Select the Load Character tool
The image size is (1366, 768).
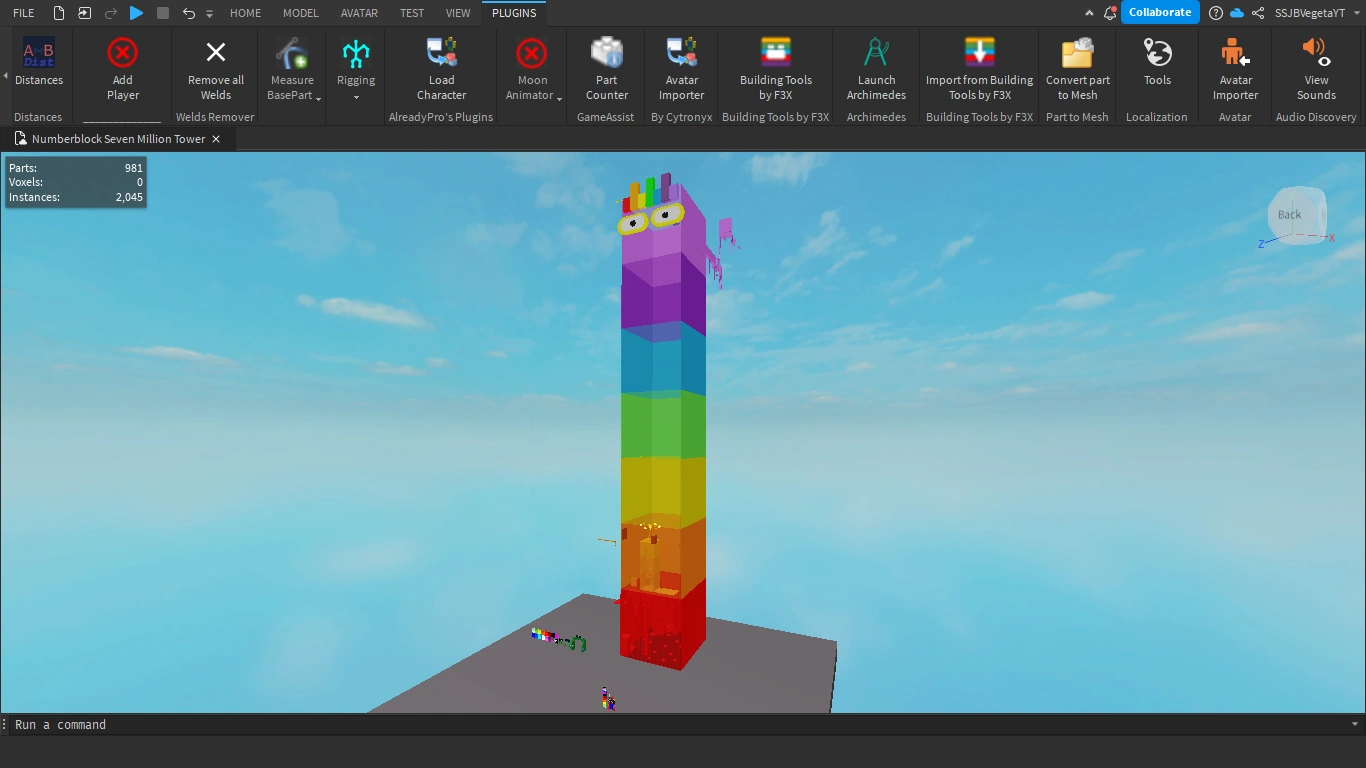[x=440, y=68]
